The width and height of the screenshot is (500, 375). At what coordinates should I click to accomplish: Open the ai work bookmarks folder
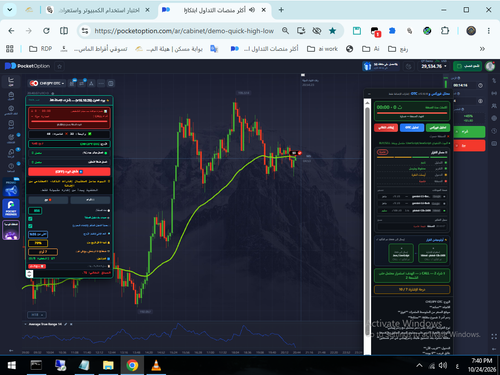[322, 49]
